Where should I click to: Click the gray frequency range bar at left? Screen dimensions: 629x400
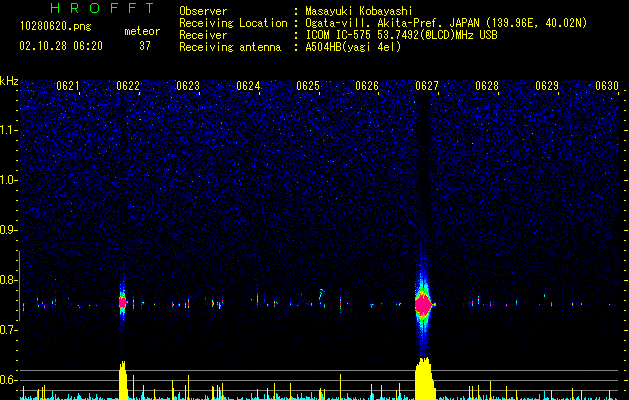pyautogui.click(x=19, y=285)
